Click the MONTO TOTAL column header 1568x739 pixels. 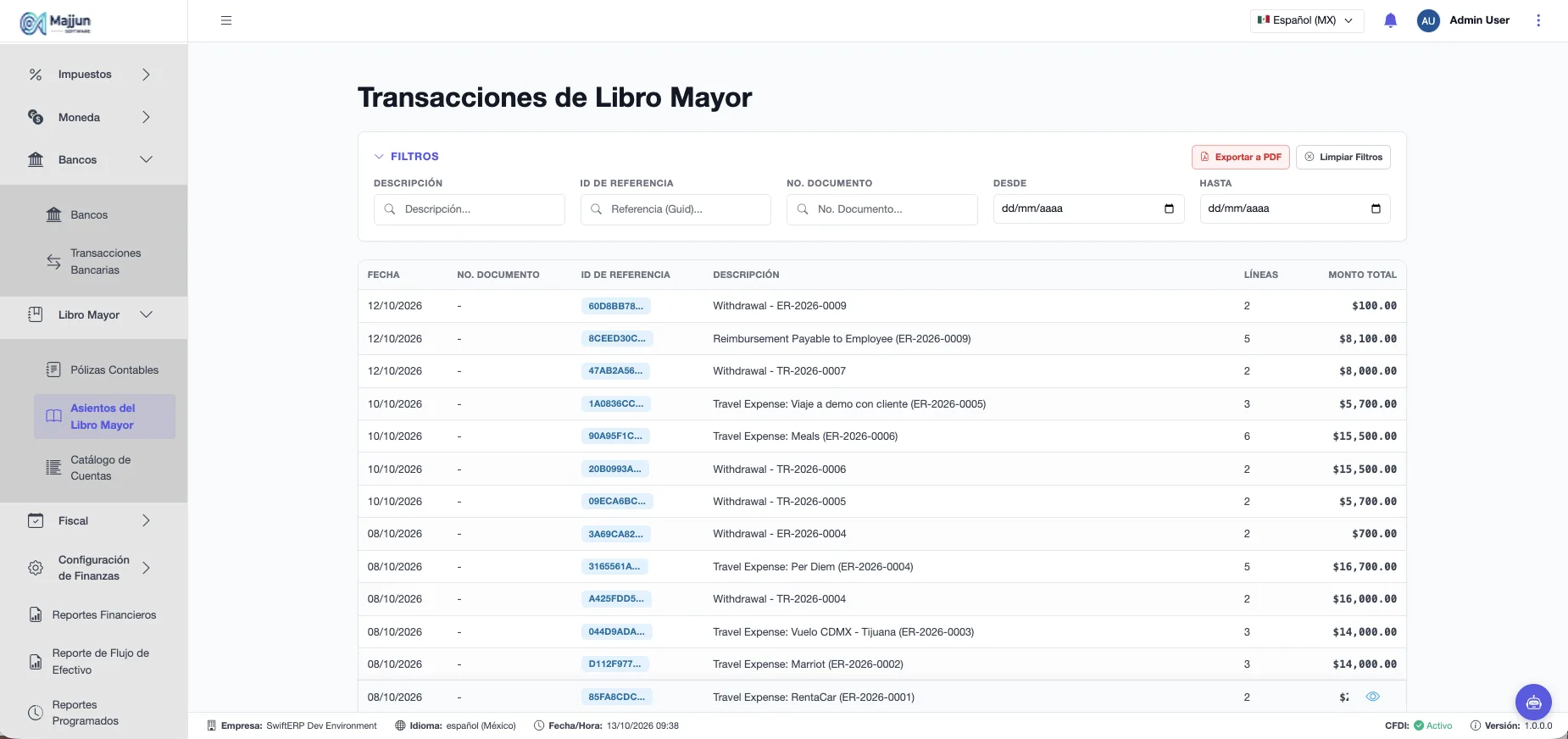pos(1362,275)
